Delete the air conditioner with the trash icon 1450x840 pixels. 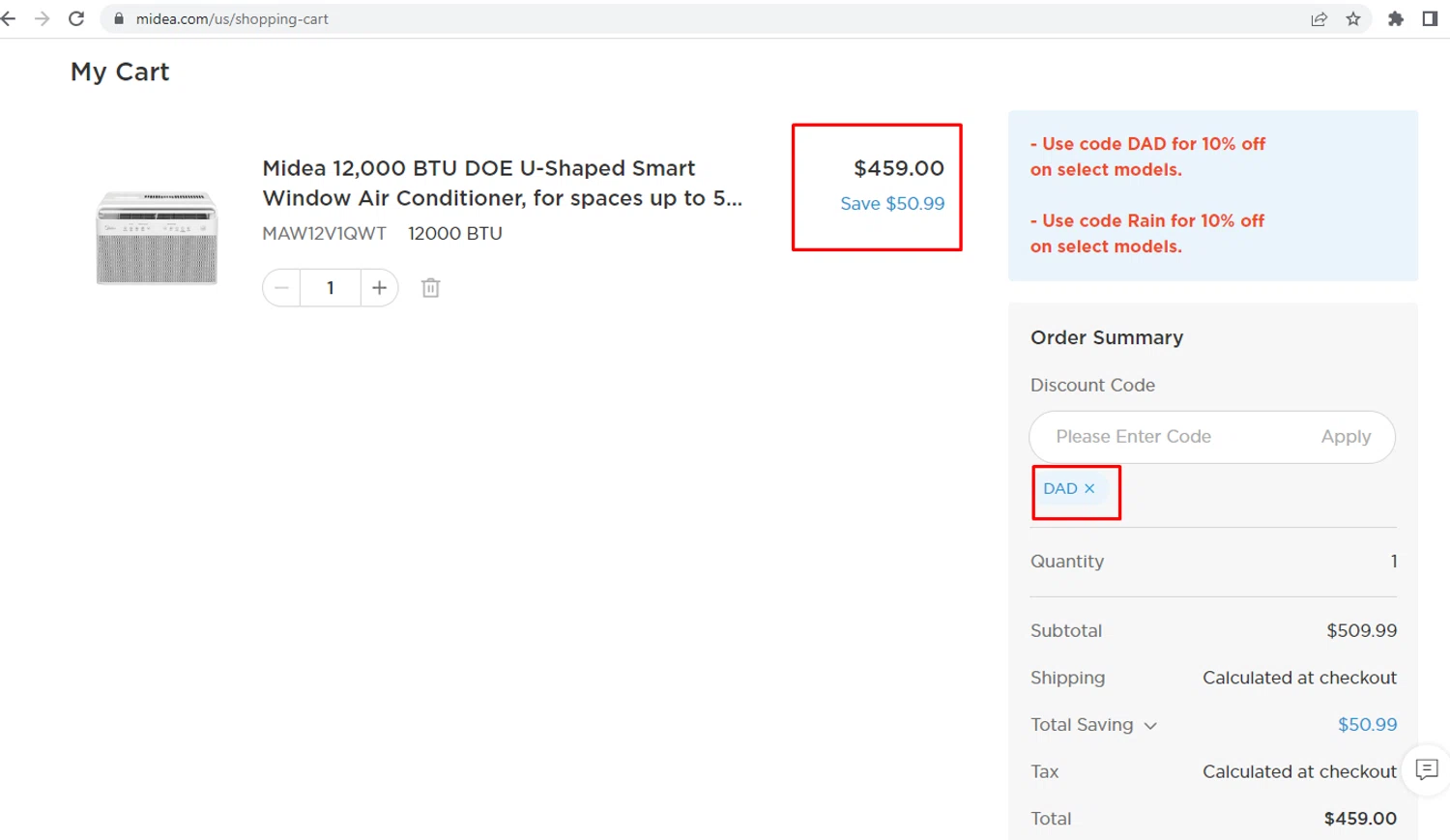(431, 288)
